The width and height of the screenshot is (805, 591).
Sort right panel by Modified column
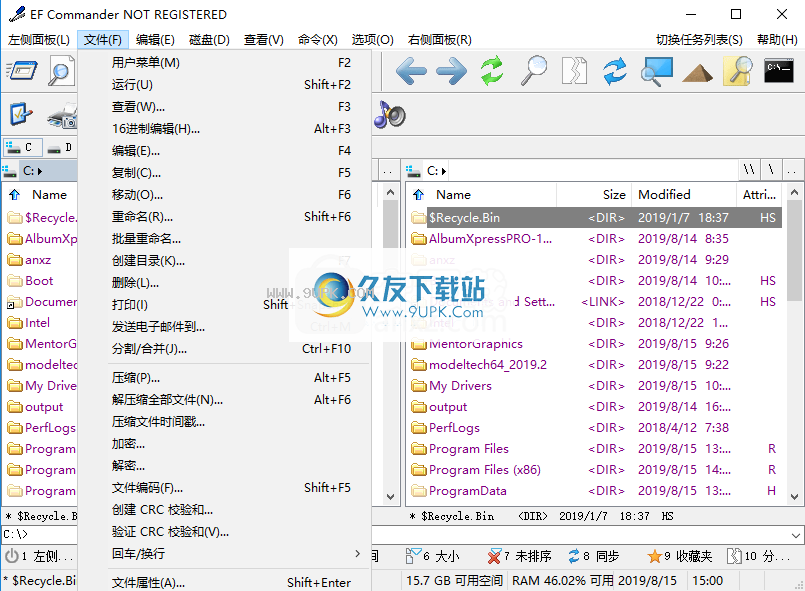(684, 195)
